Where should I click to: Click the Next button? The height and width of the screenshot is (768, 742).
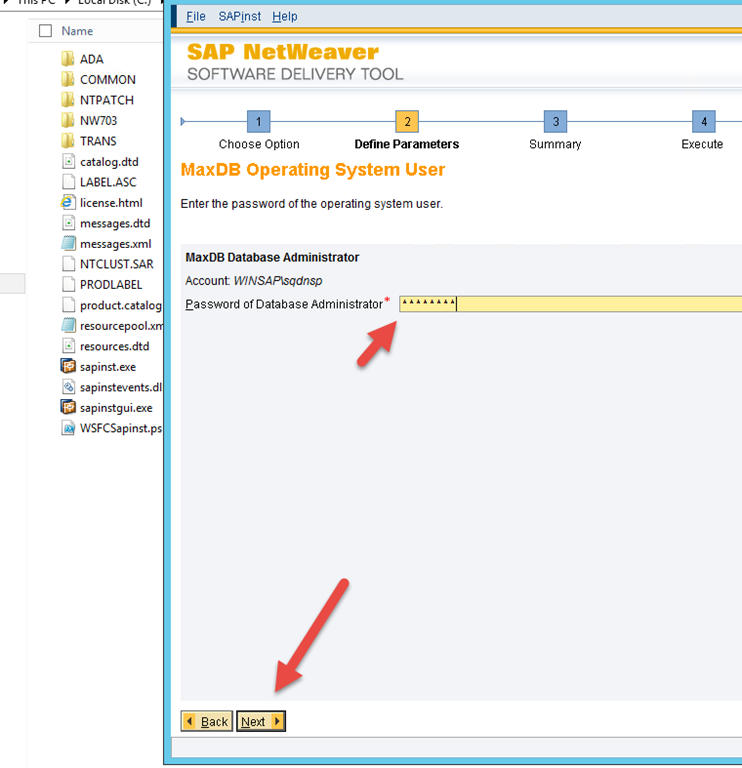pyautogui.click(x=260, y=721)
